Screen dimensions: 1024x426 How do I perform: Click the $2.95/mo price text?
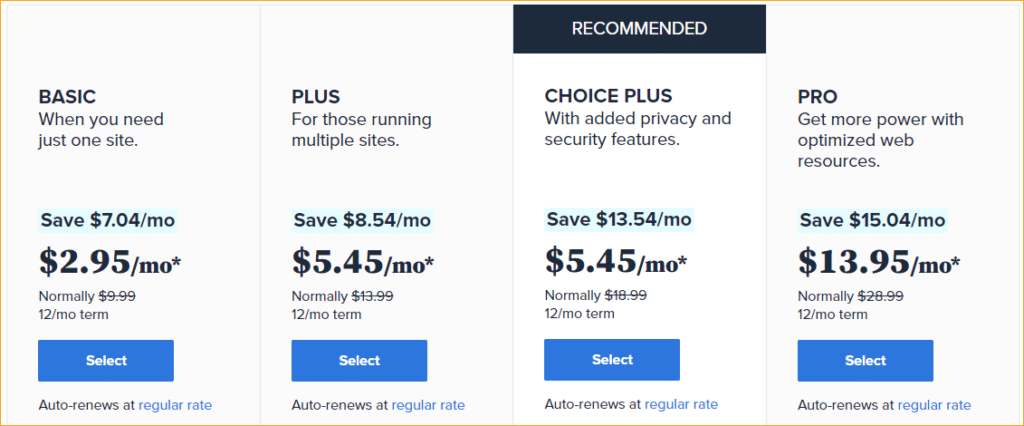click(110, 261)
